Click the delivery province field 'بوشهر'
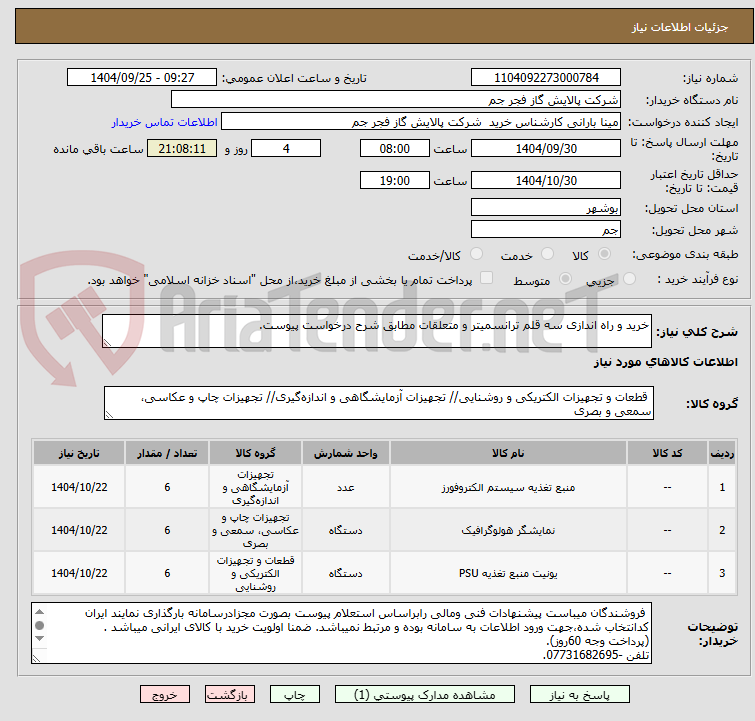This screenshot has height=721, width=755. pos(546,208)
